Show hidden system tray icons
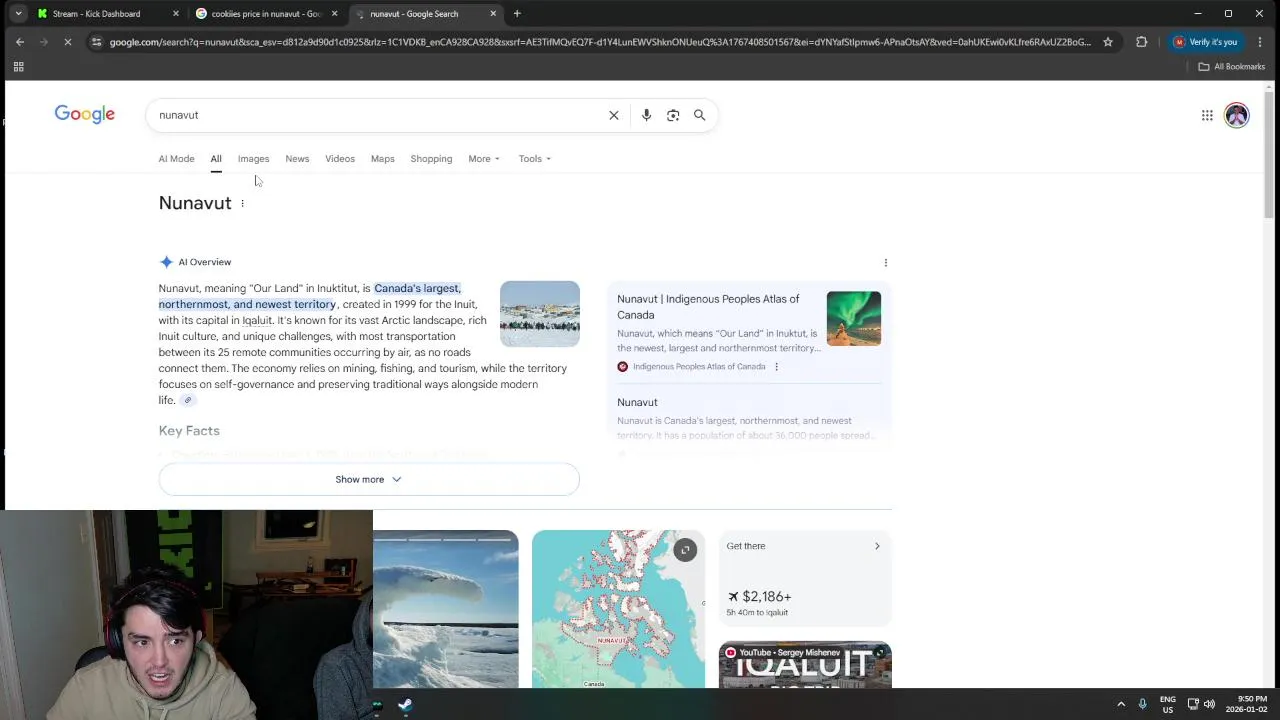Screen dimensions: 1280x720 tap(1121, 704)
